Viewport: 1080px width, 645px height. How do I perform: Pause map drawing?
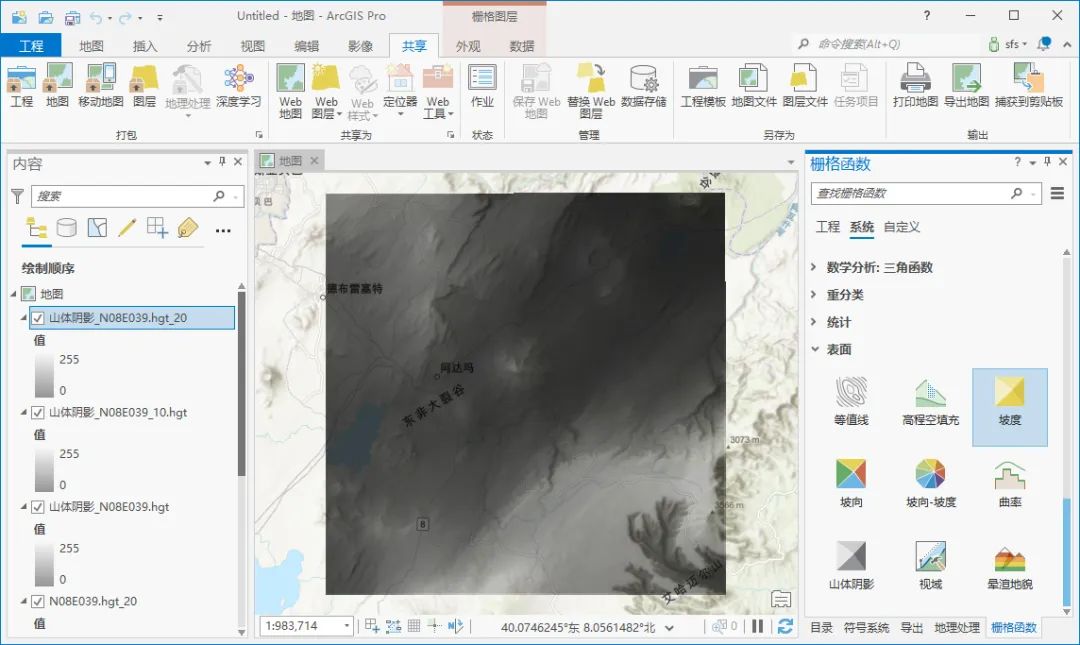pyautogui.click(x=758, y=626)
